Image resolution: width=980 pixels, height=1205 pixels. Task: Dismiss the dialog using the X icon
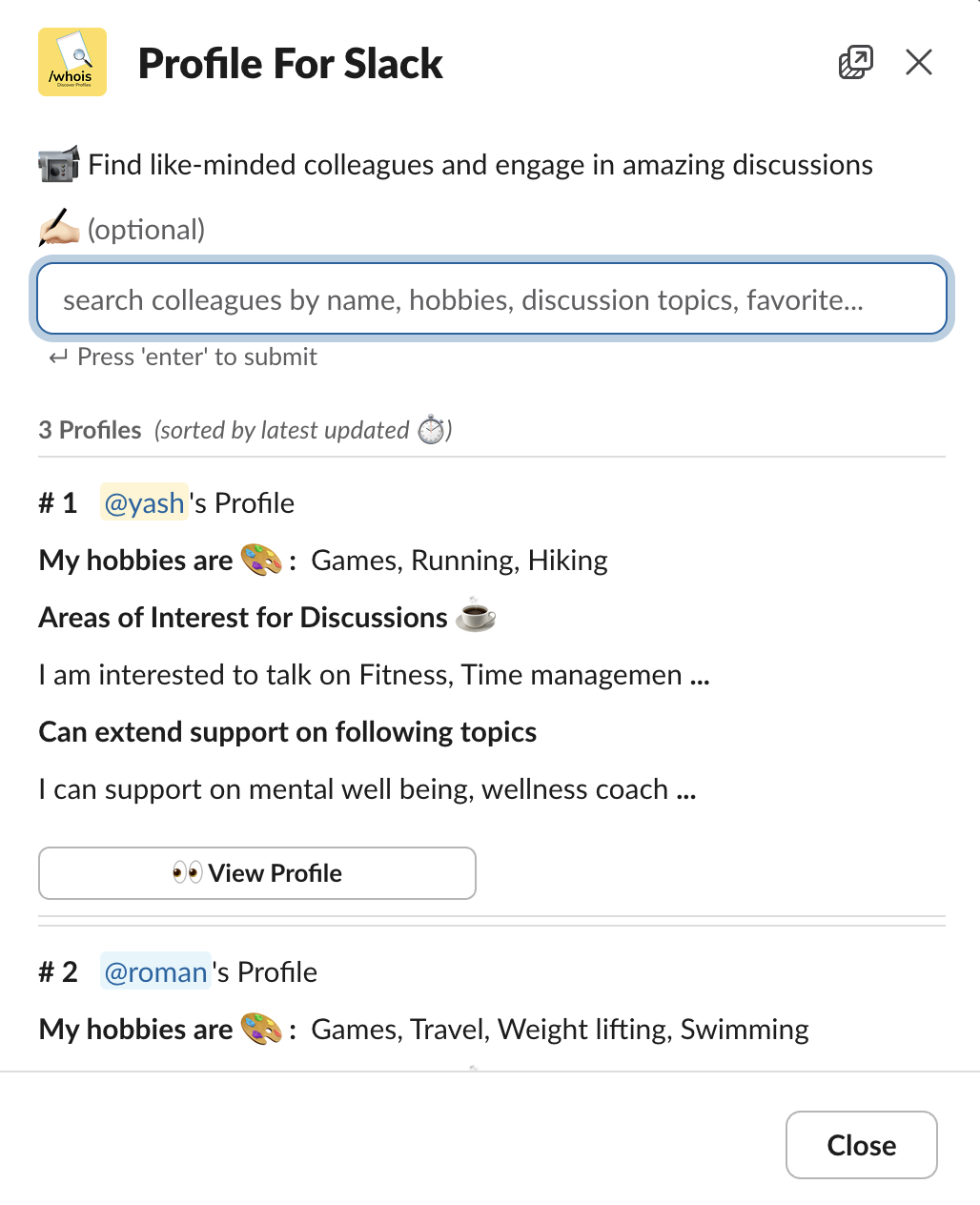918,61
